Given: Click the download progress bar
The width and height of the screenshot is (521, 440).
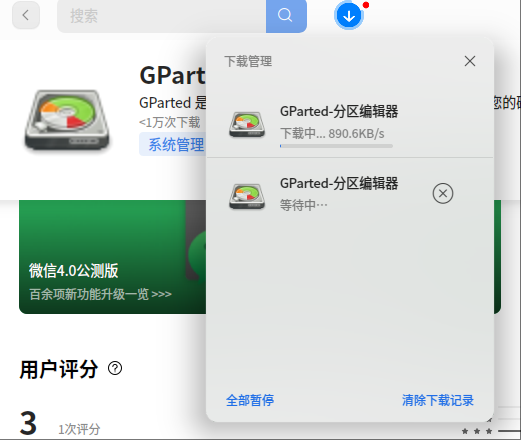Looking at the screenshot, I should 336,146.
